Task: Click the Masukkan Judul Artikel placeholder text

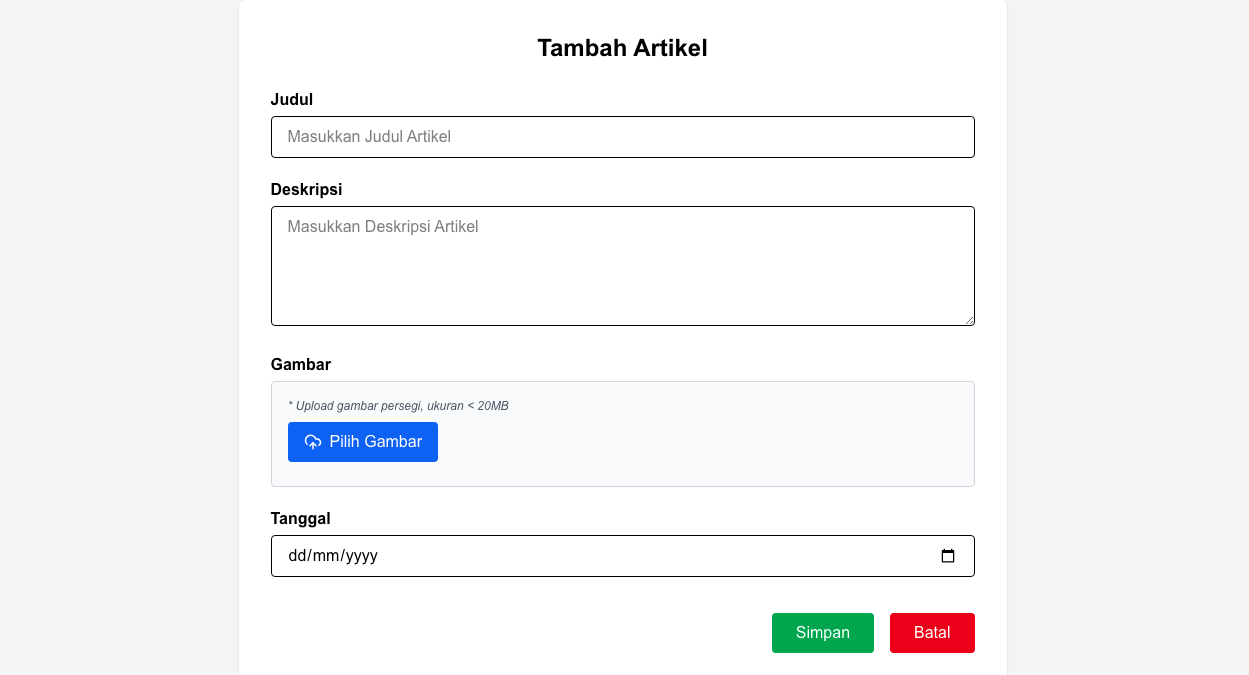Action: (x=369, y=137)
